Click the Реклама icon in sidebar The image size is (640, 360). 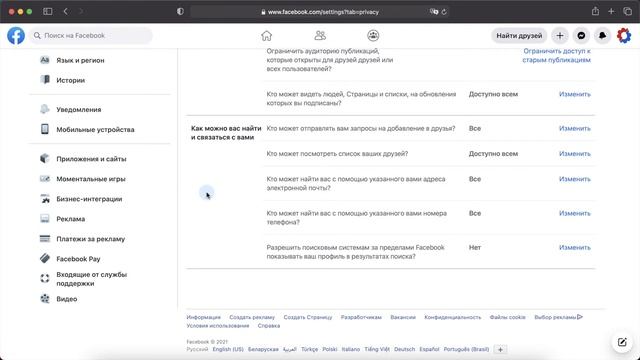tap(45, 218)
